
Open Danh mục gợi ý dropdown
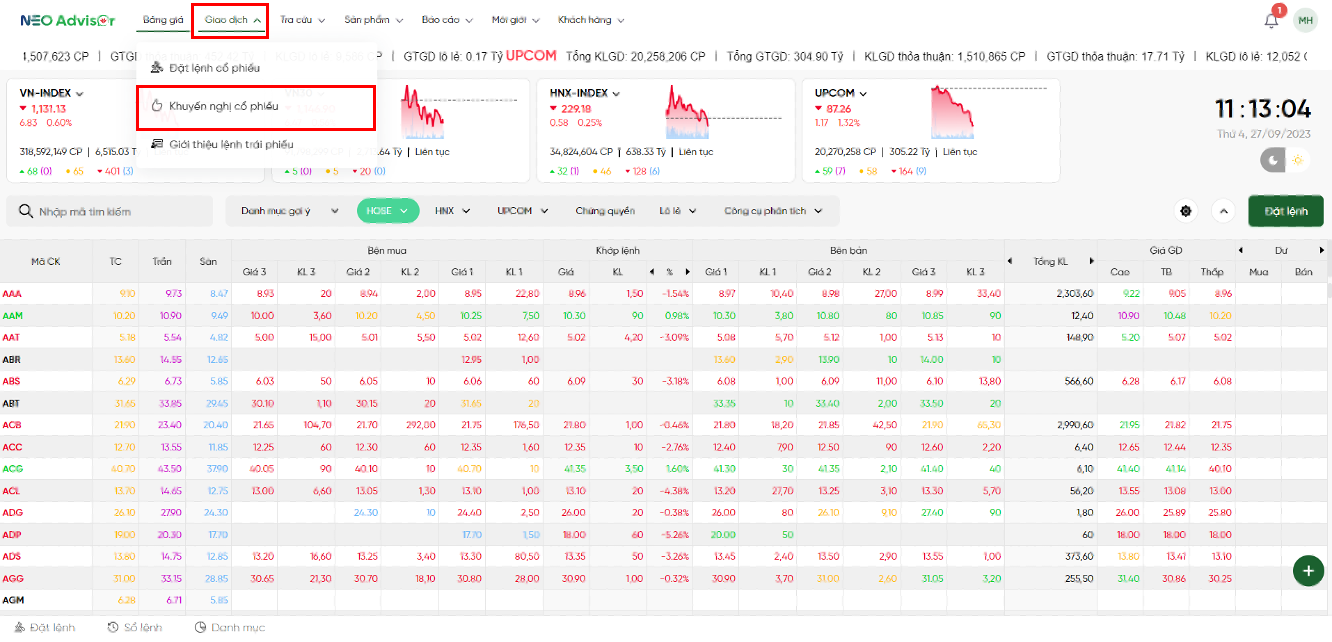(x=283, y=211)
